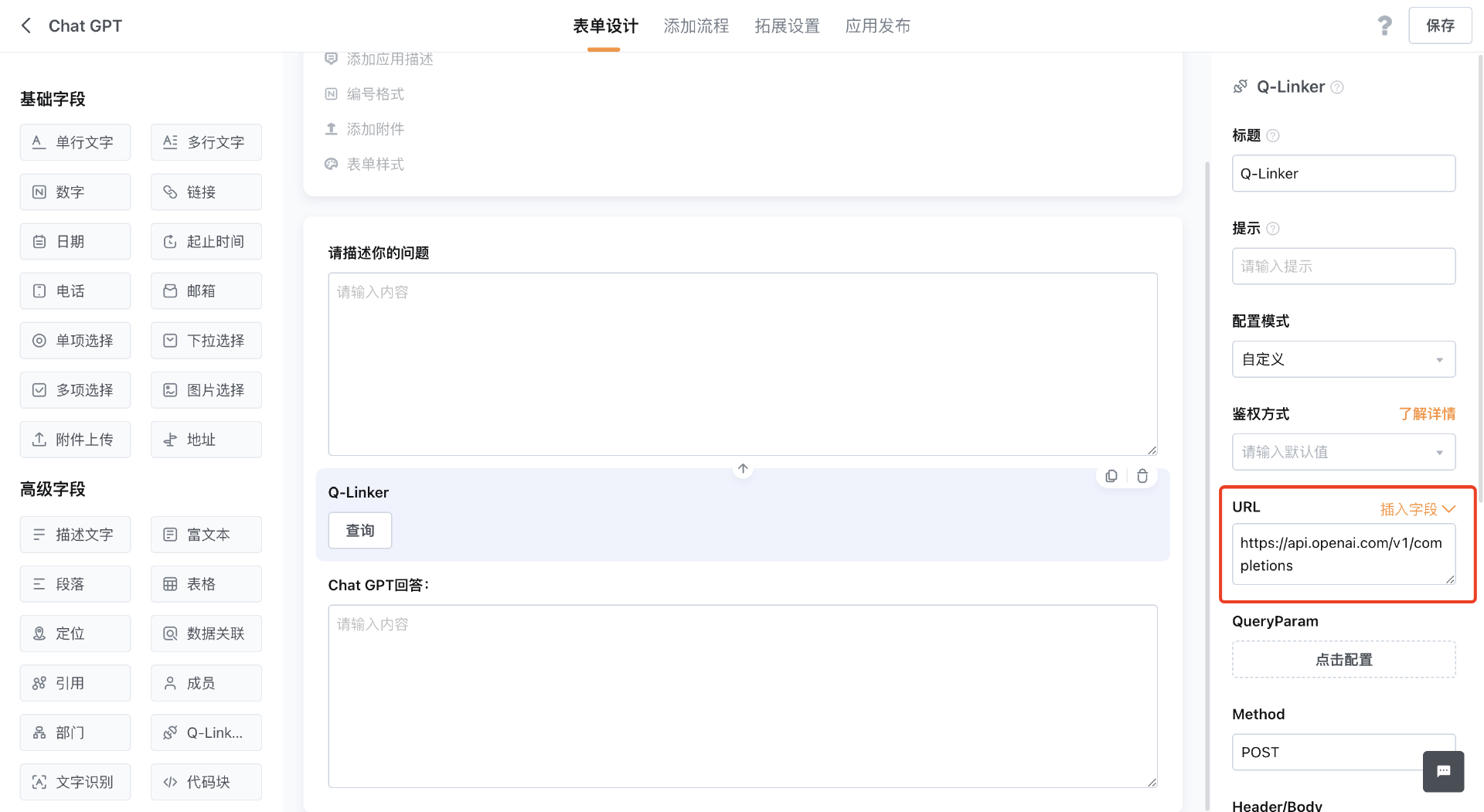This screenshot has height=812, width=1484.
Task: Delete the Q-Linker field with trash icon
Action: (1142, 476)
